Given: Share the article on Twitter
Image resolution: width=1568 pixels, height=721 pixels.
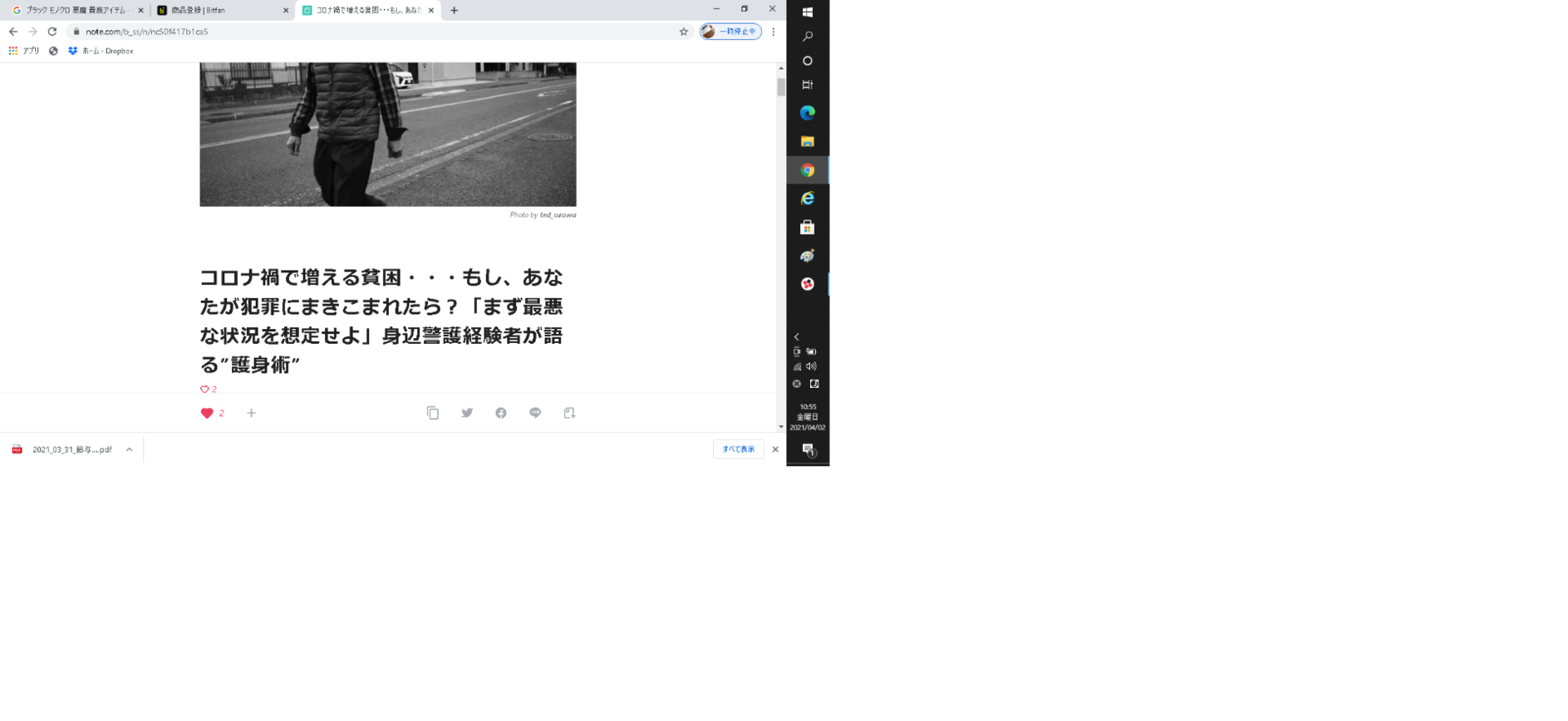Looking at the screenshot, I should click(467, 413).
